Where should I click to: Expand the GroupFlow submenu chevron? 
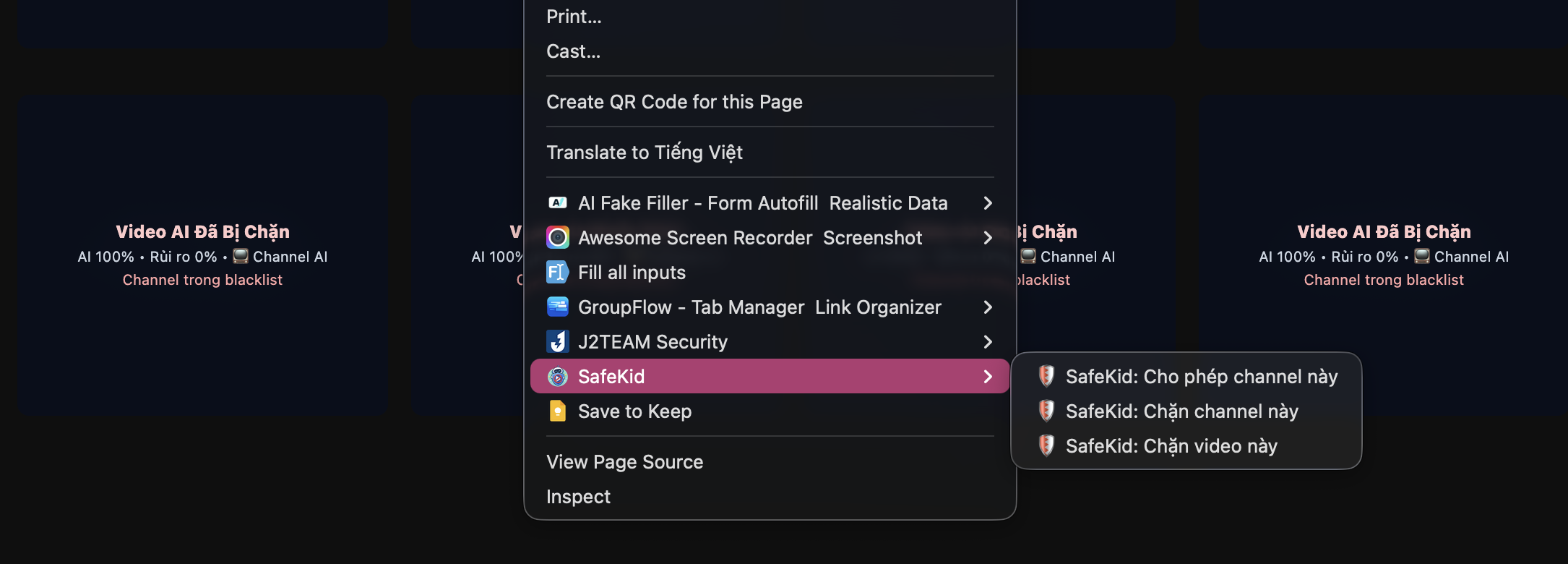pos(988,307)
